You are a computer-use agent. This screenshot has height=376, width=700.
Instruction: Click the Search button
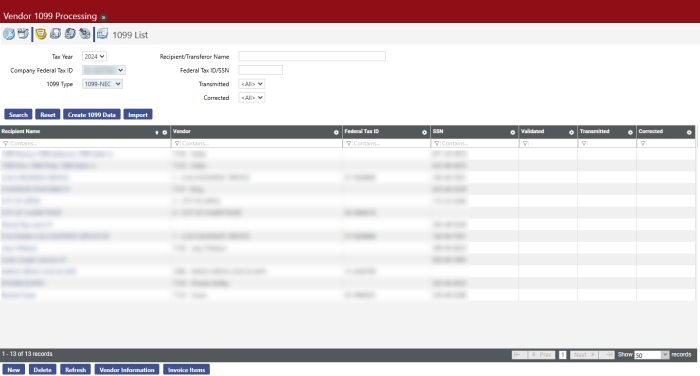[x=18, y=114]
